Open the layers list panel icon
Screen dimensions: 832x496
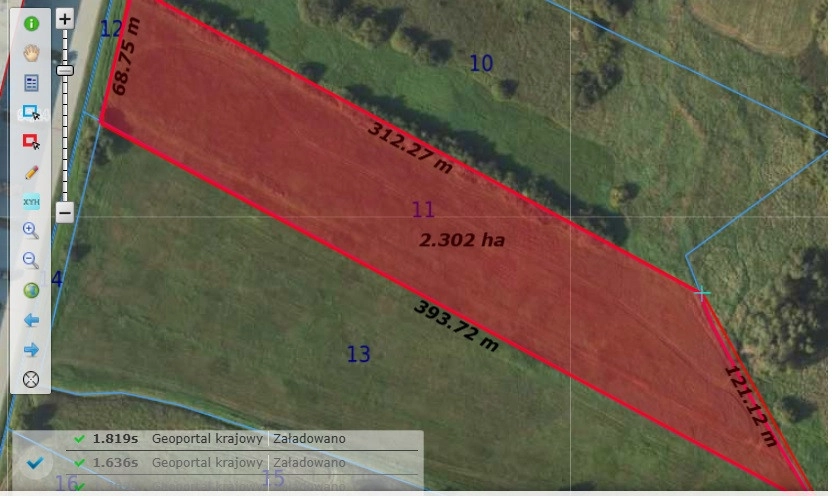coord(31,83)
